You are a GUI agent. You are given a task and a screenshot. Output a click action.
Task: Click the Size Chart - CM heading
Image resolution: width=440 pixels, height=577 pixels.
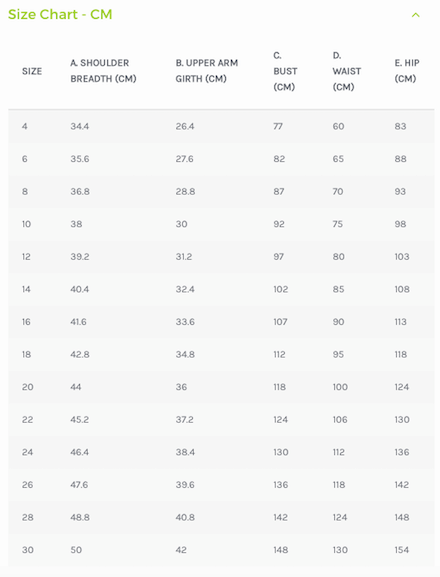60,14
